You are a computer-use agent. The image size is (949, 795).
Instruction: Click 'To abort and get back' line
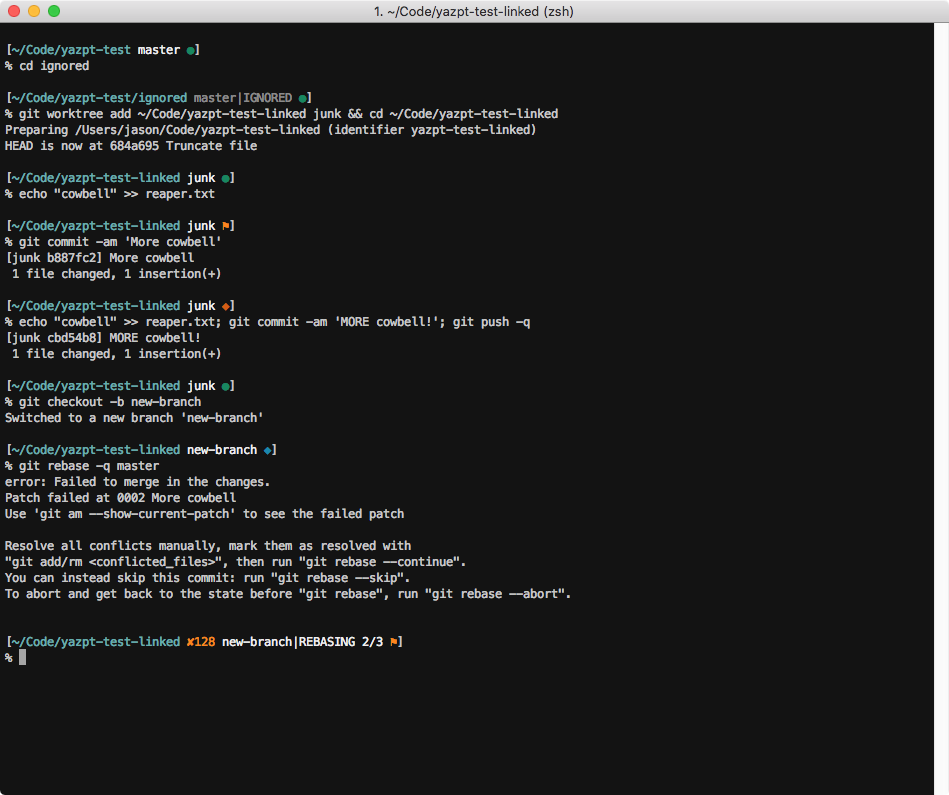click(x=288, y=594)
